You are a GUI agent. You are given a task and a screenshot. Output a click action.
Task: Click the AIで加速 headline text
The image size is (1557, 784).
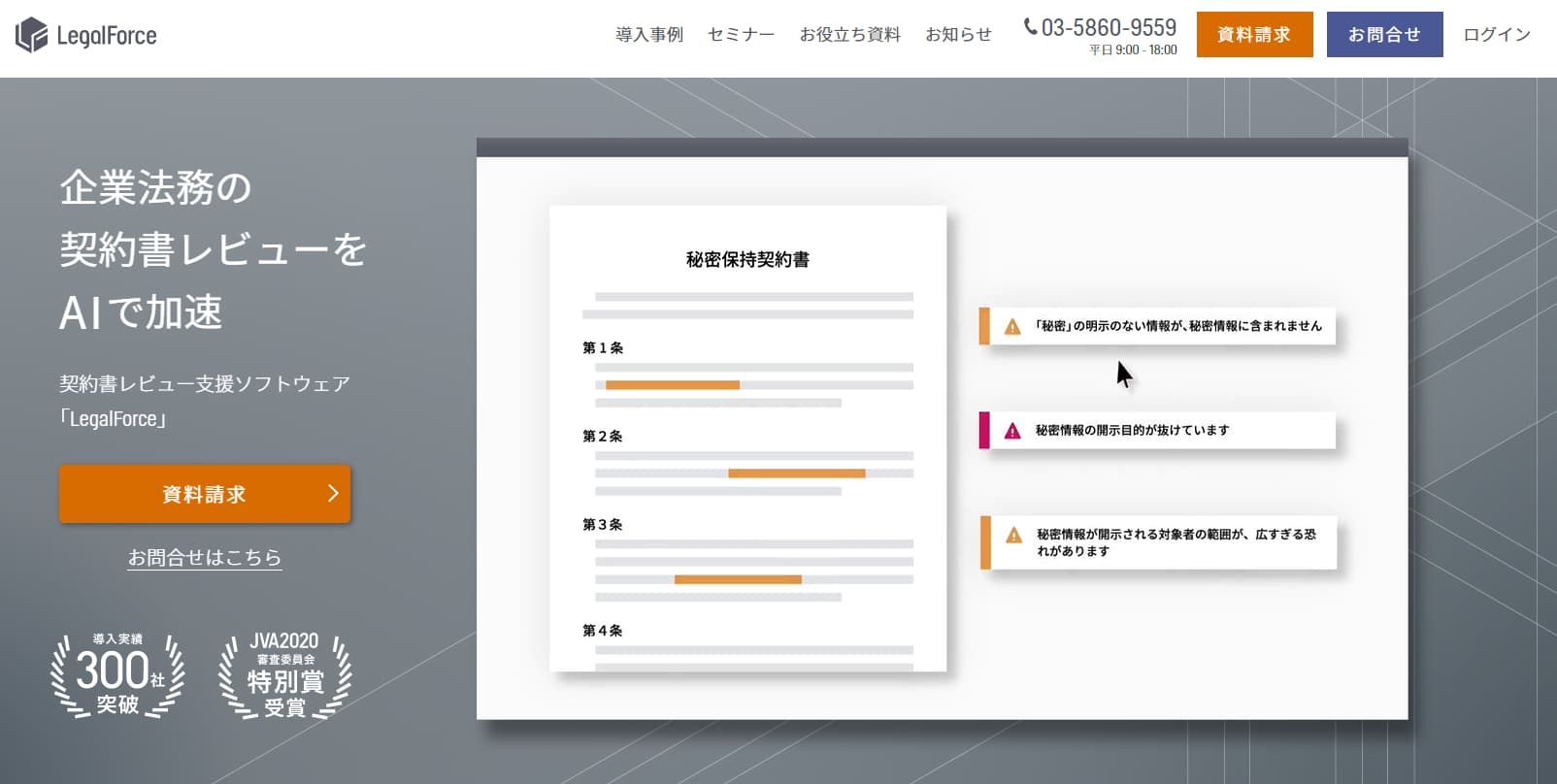(x=141, y=312)
